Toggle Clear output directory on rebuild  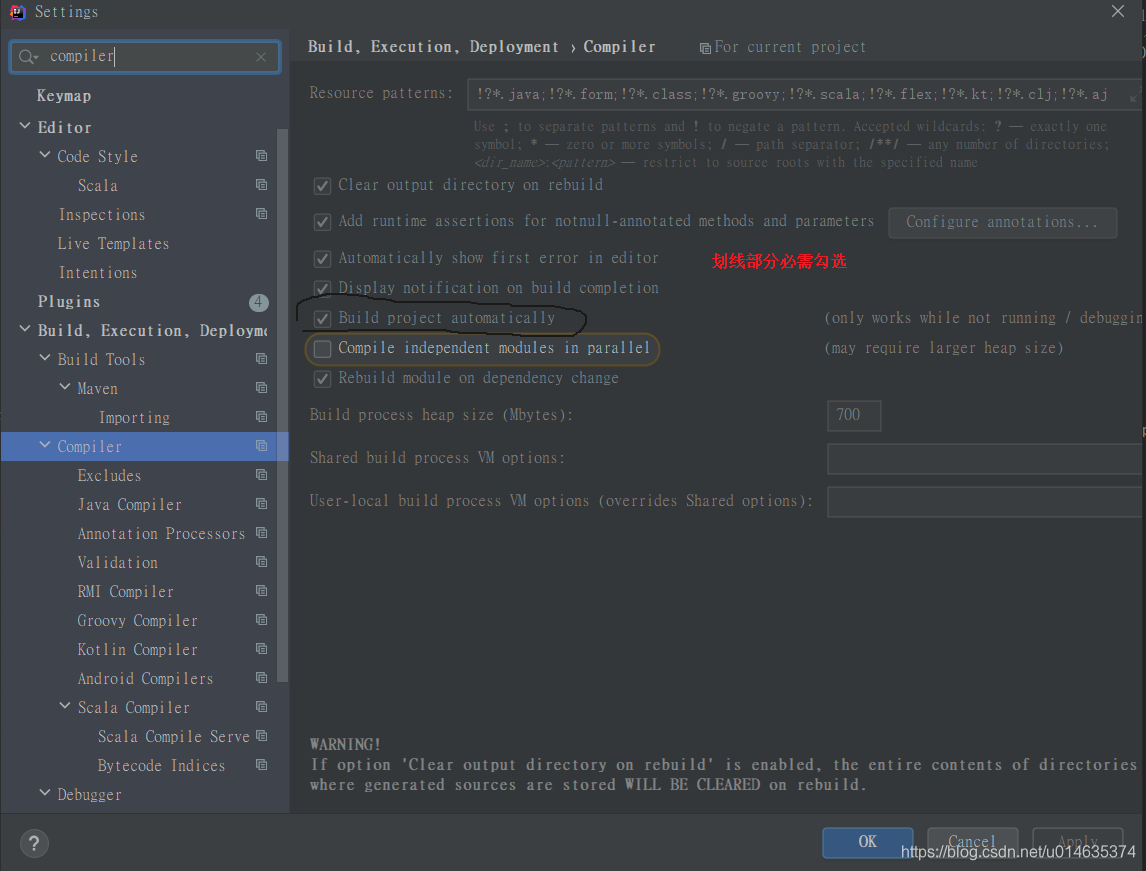point(322,186)
